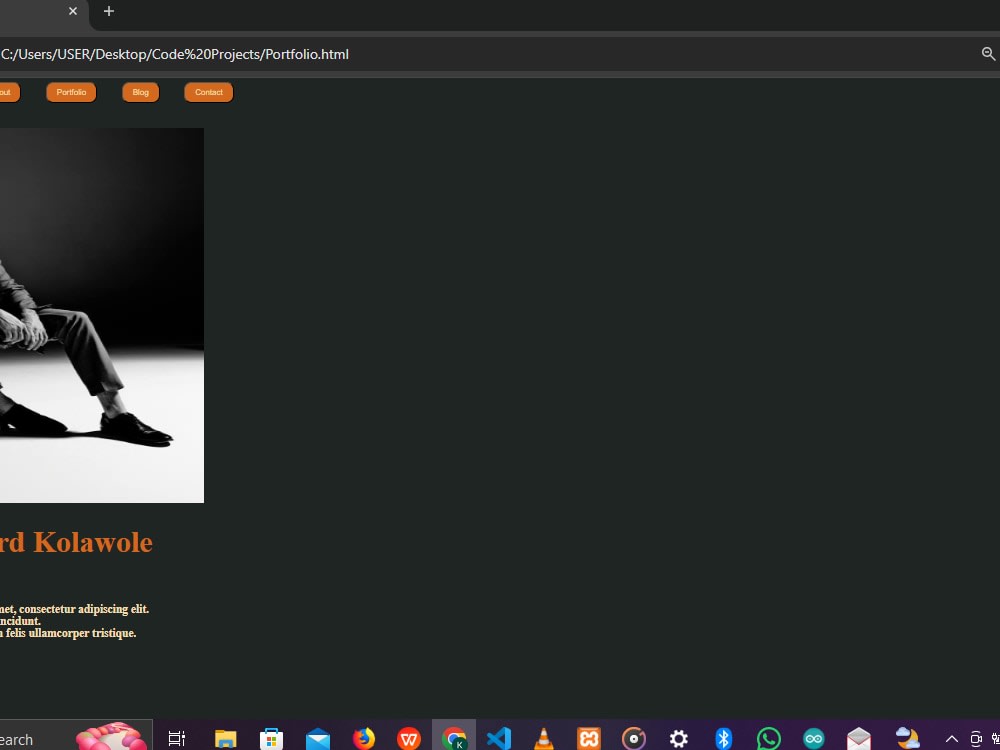Open VLC media player from the taskbar
This screenshot has height=750, width=1000.
coord(543,739)
